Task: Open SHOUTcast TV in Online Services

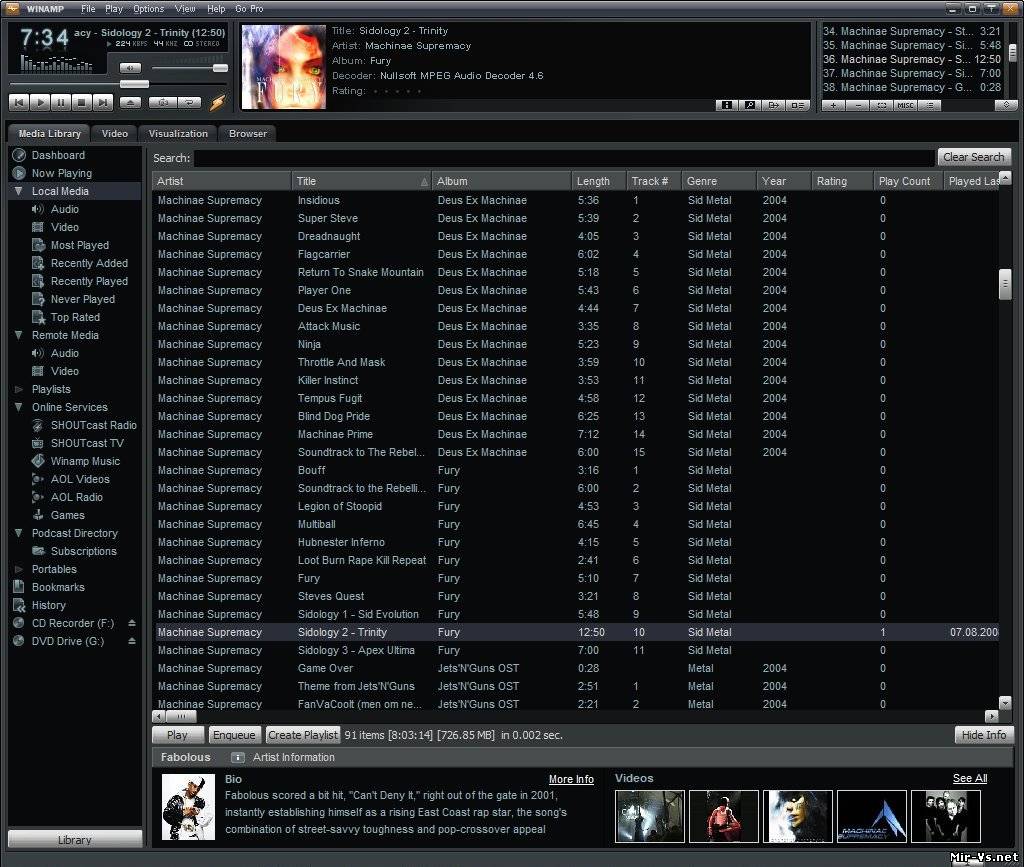Action: (87, 443)
